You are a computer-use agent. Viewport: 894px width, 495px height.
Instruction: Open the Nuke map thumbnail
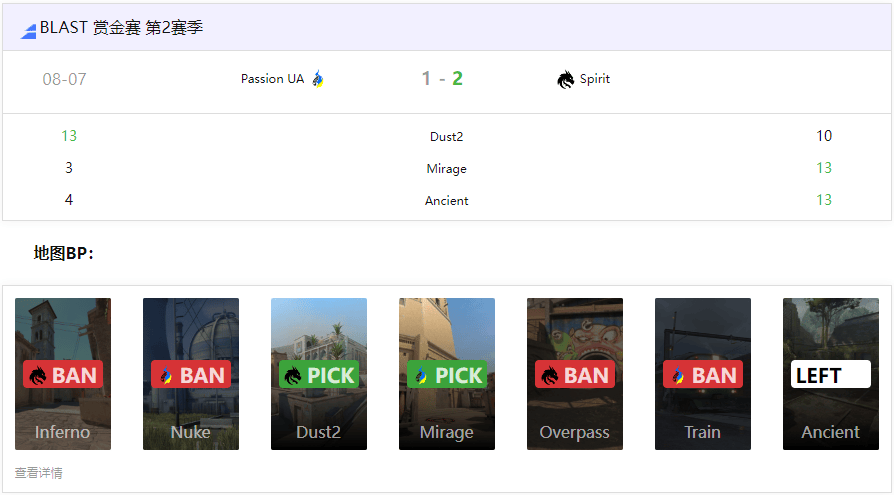click(x=191, y=374)
